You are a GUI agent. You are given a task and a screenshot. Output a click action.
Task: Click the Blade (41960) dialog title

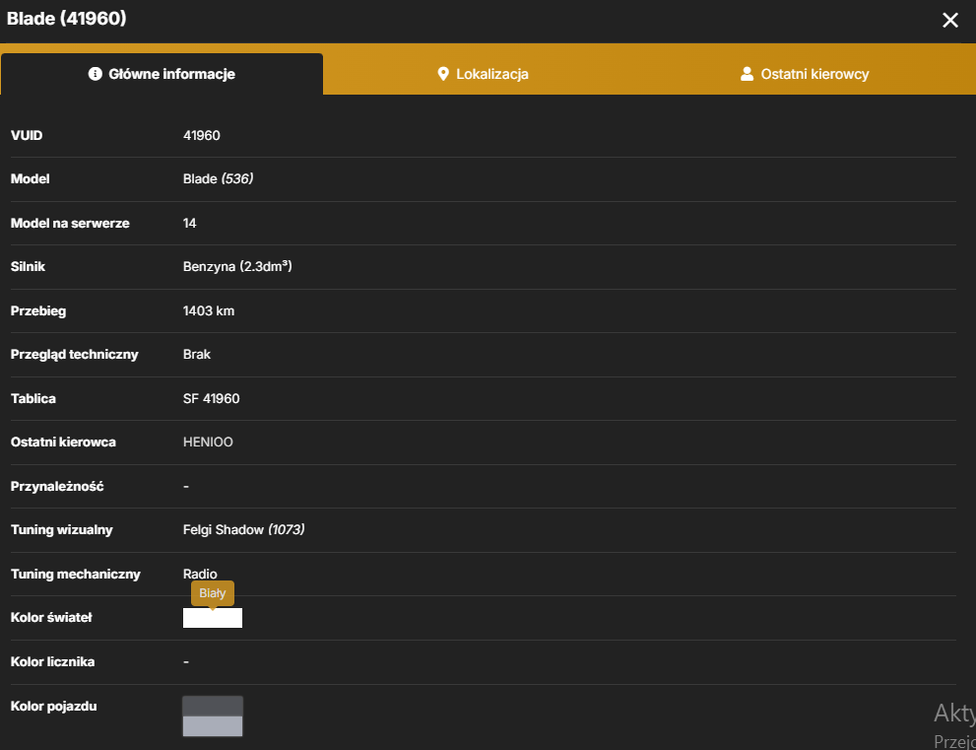[x=67, y=19]
